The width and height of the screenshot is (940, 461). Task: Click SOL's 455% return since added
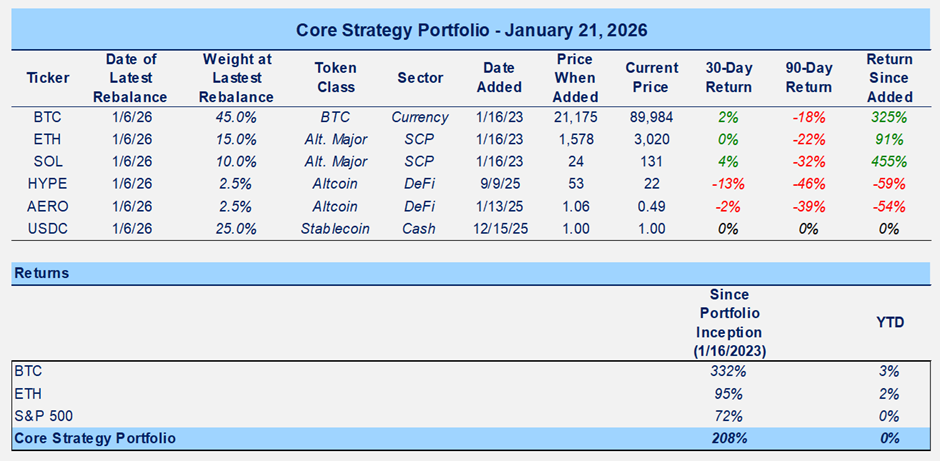(x=889, y=162)
